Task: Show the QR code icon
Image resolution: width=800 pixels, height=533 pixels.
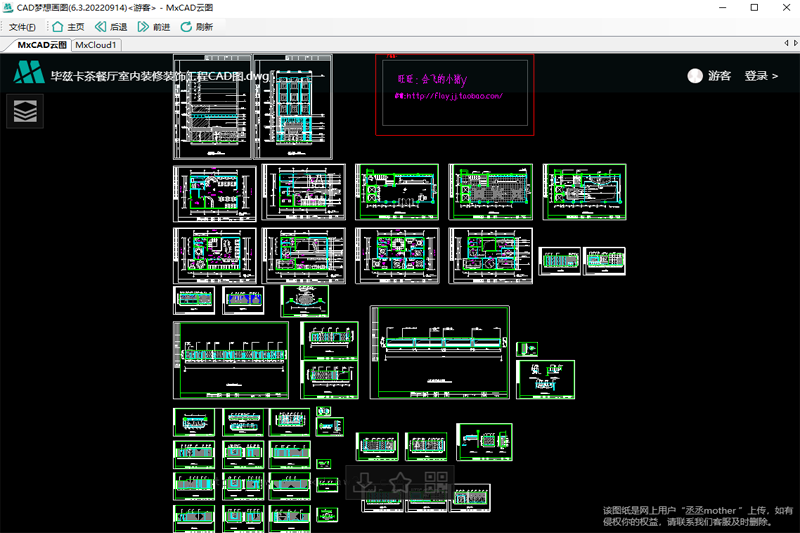Action: pos(434,481)
